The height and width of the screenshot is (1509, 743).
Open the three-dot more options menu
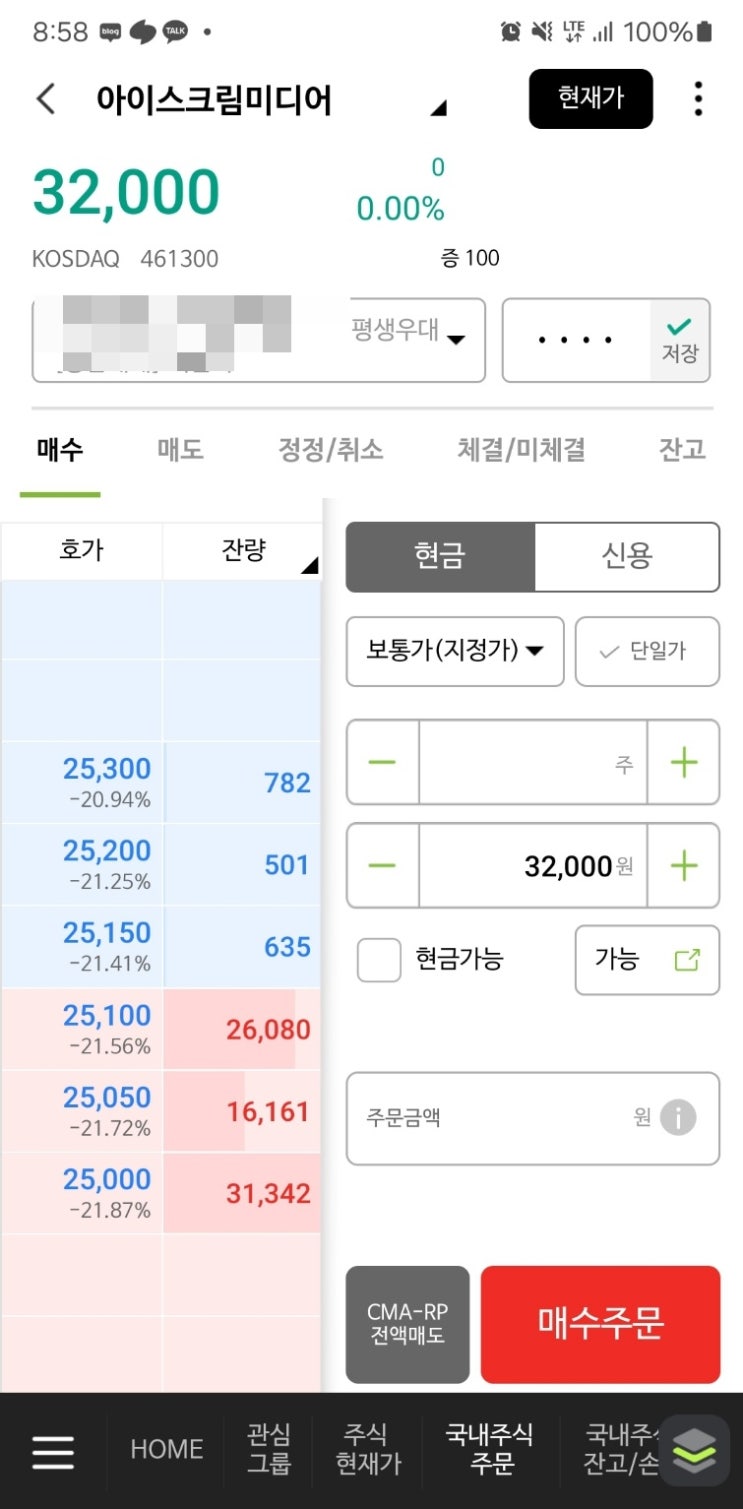point(698,99)
